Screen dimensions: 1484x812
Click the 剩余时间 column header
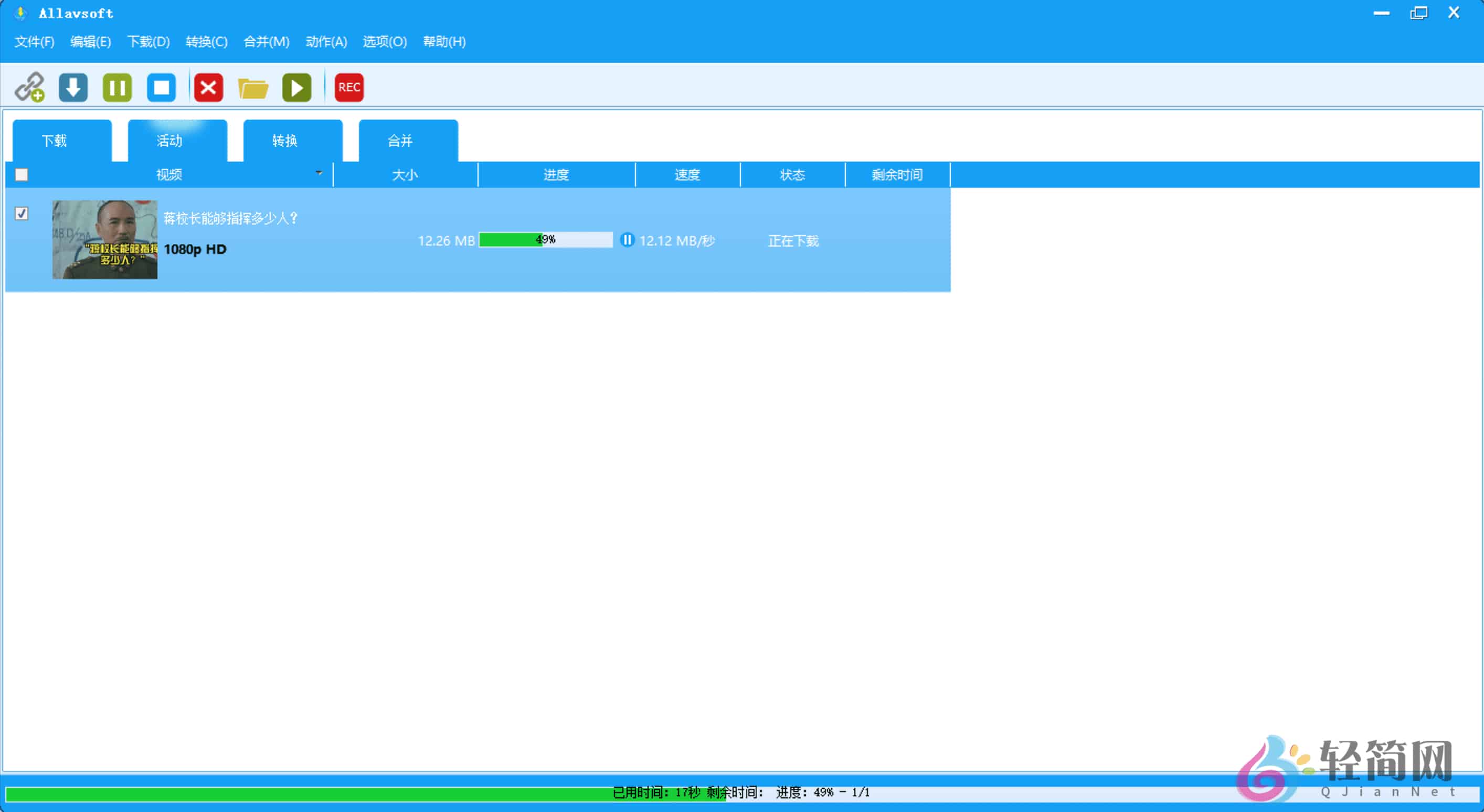pyautogui.click(x=896, y=175)
